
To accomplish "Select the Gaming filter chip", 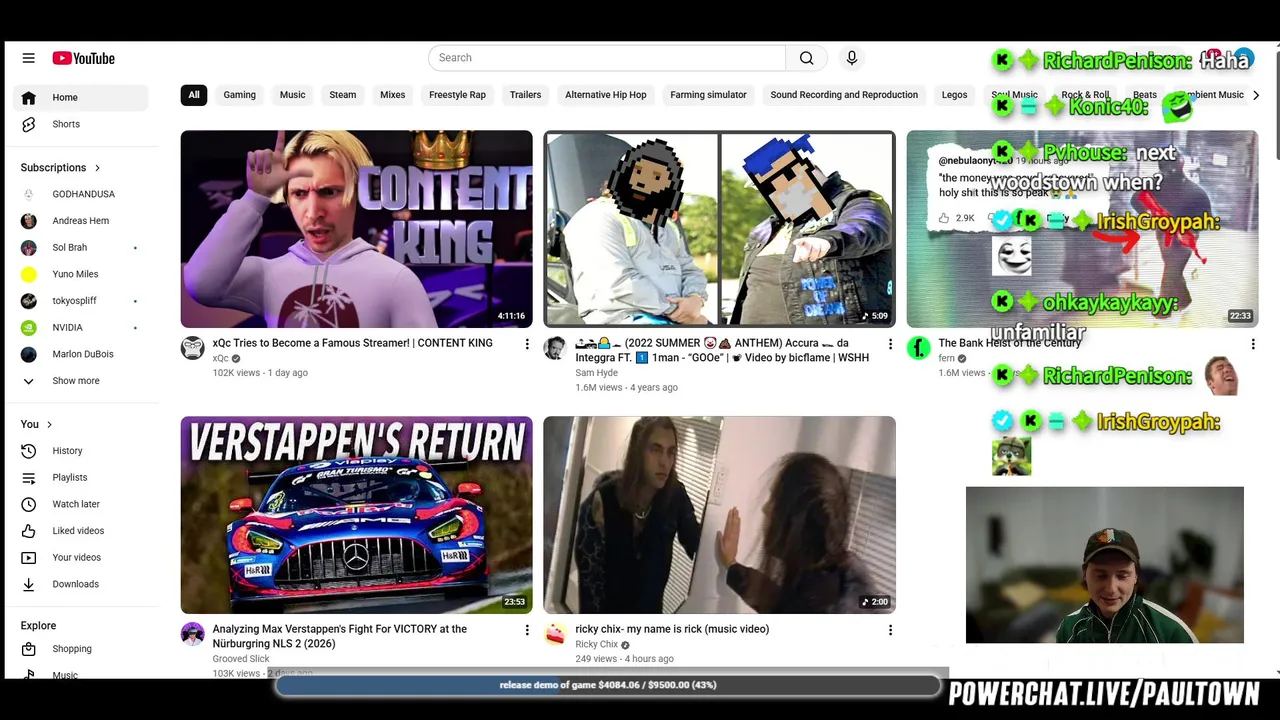I will coord(240,95).
